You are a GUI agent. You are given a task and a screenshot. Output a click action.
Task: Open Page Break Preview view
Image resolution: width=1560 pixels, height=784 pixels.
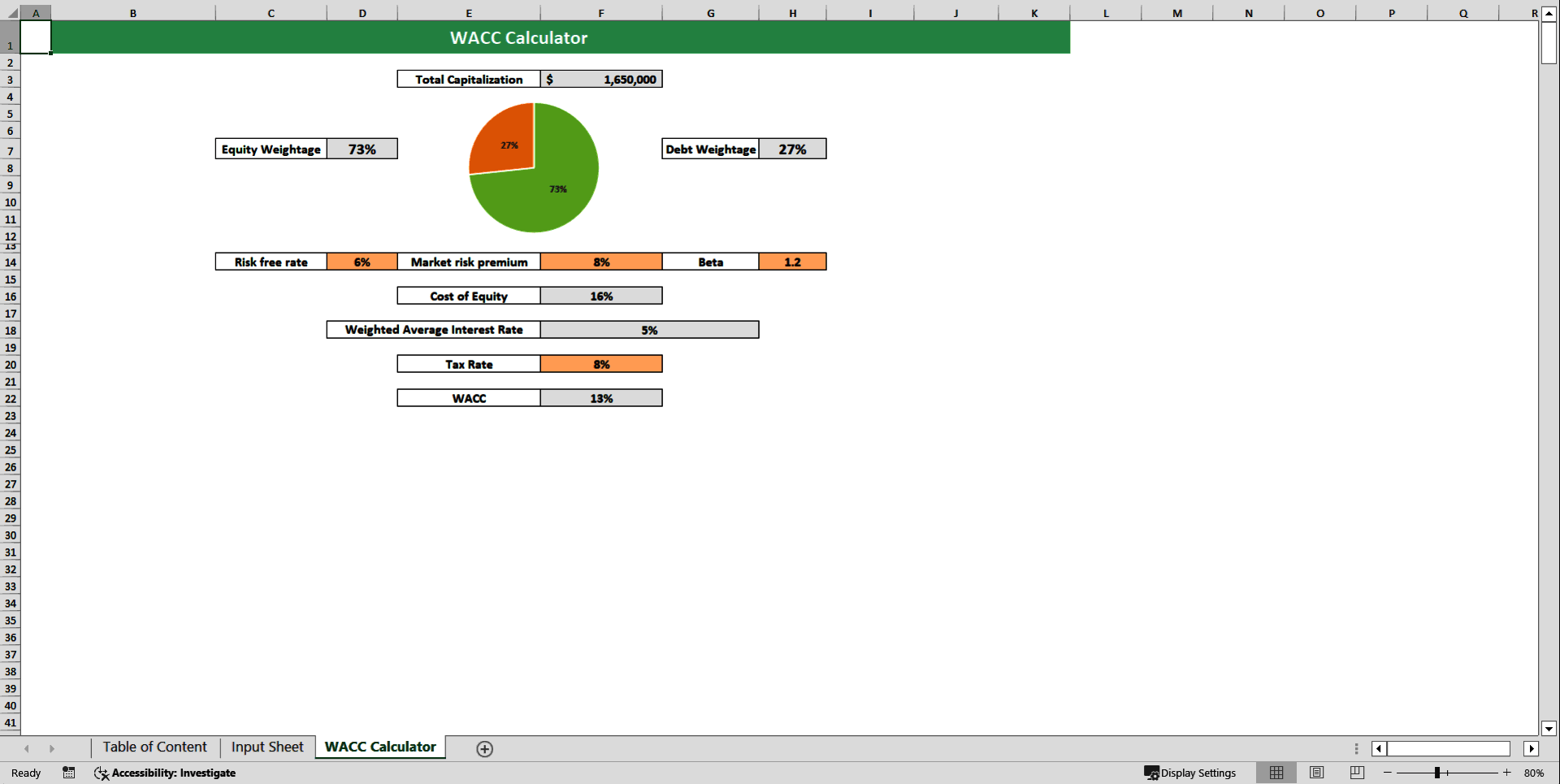(1356, 773)
